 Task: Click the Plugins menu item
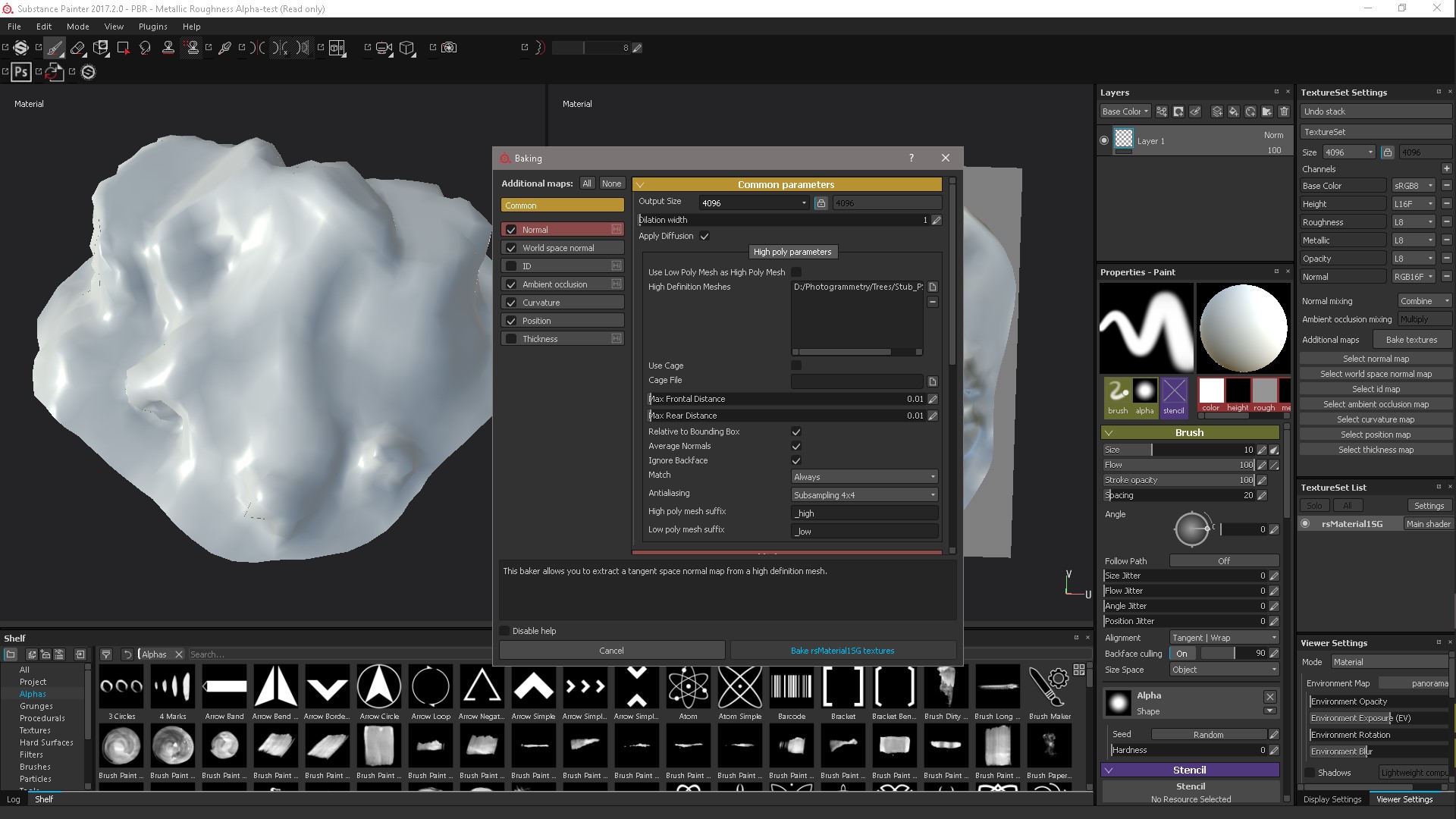(153, 26)
